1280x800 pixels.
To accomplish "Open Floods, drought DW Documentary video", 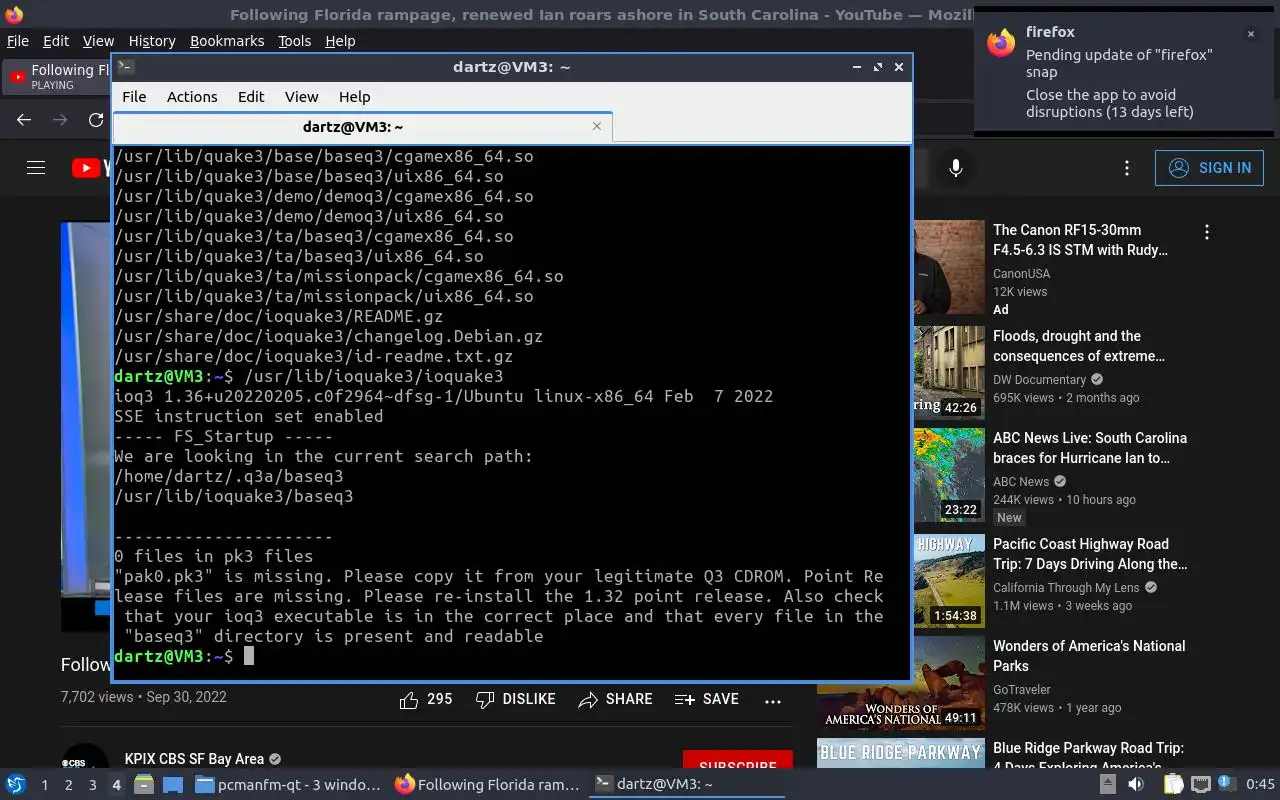I will click(x=1079, y=346).
